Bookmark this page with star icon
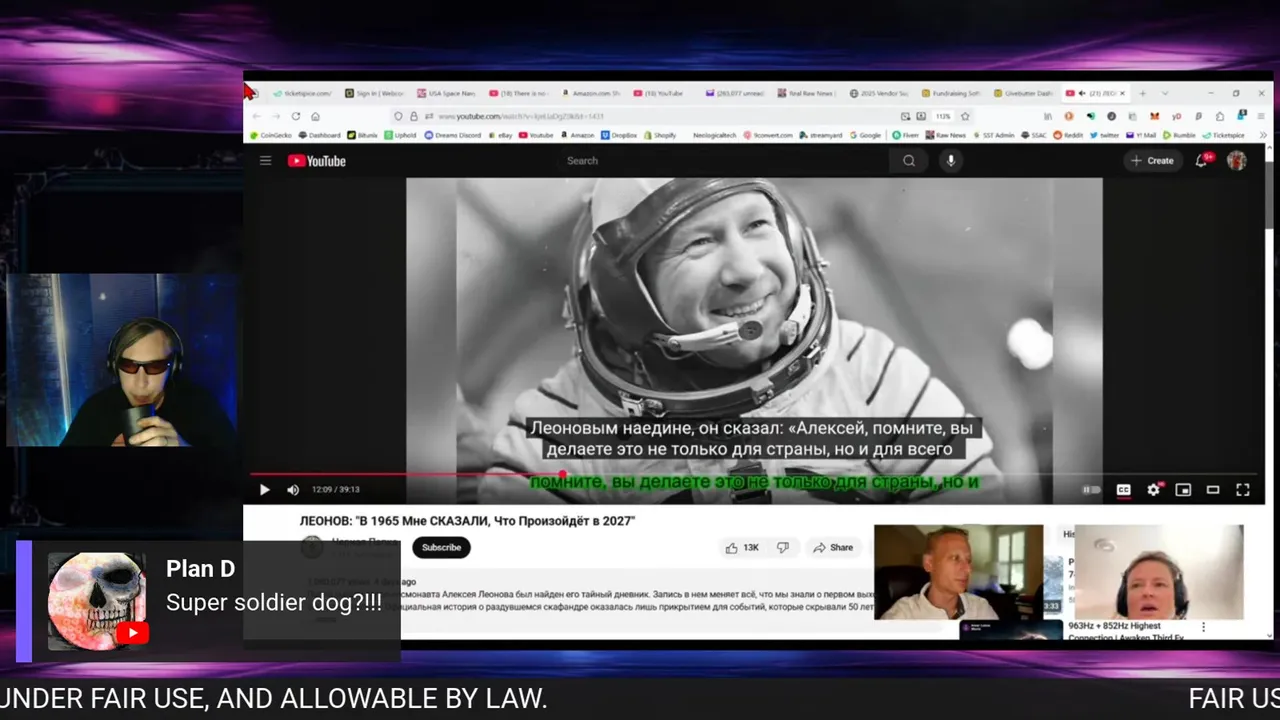The image size is (1280, 720). pos(965,116)
